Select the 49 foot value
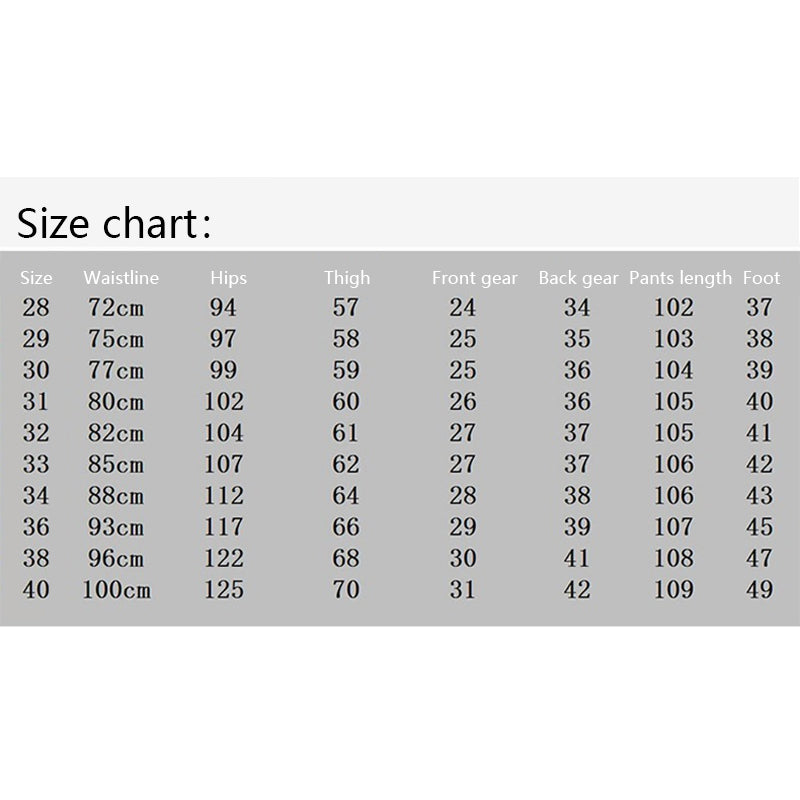 click(x=760, y=590)
